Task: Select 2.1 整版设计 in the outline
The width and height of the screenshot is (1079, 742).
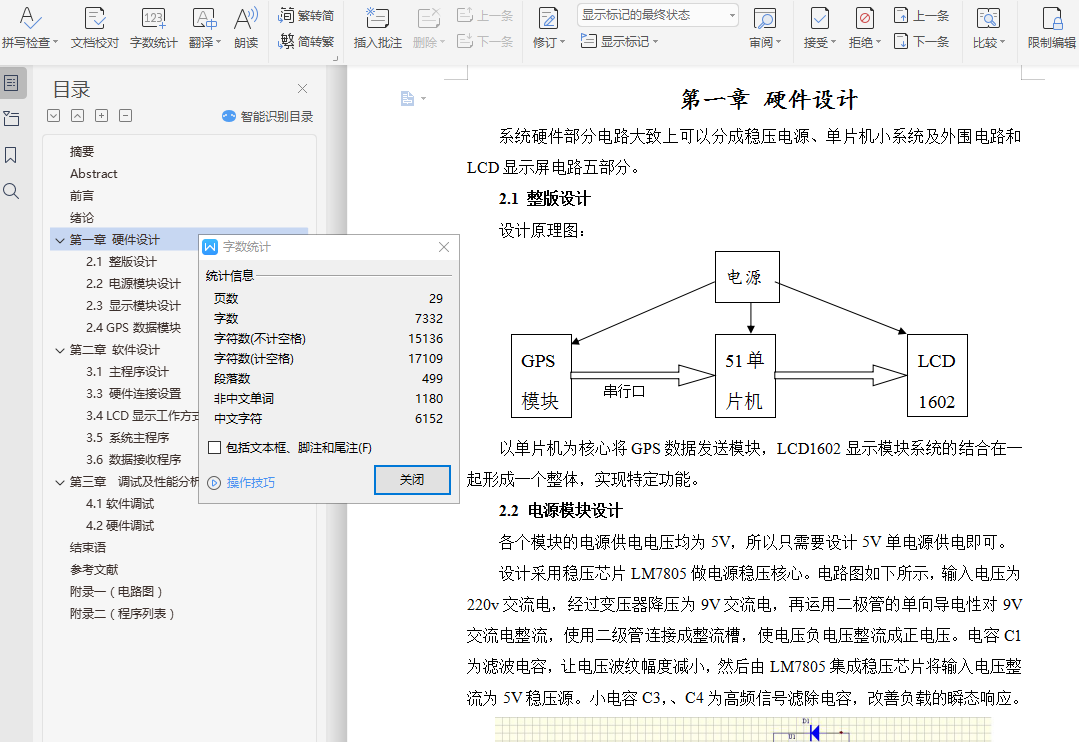Action: 121,262
